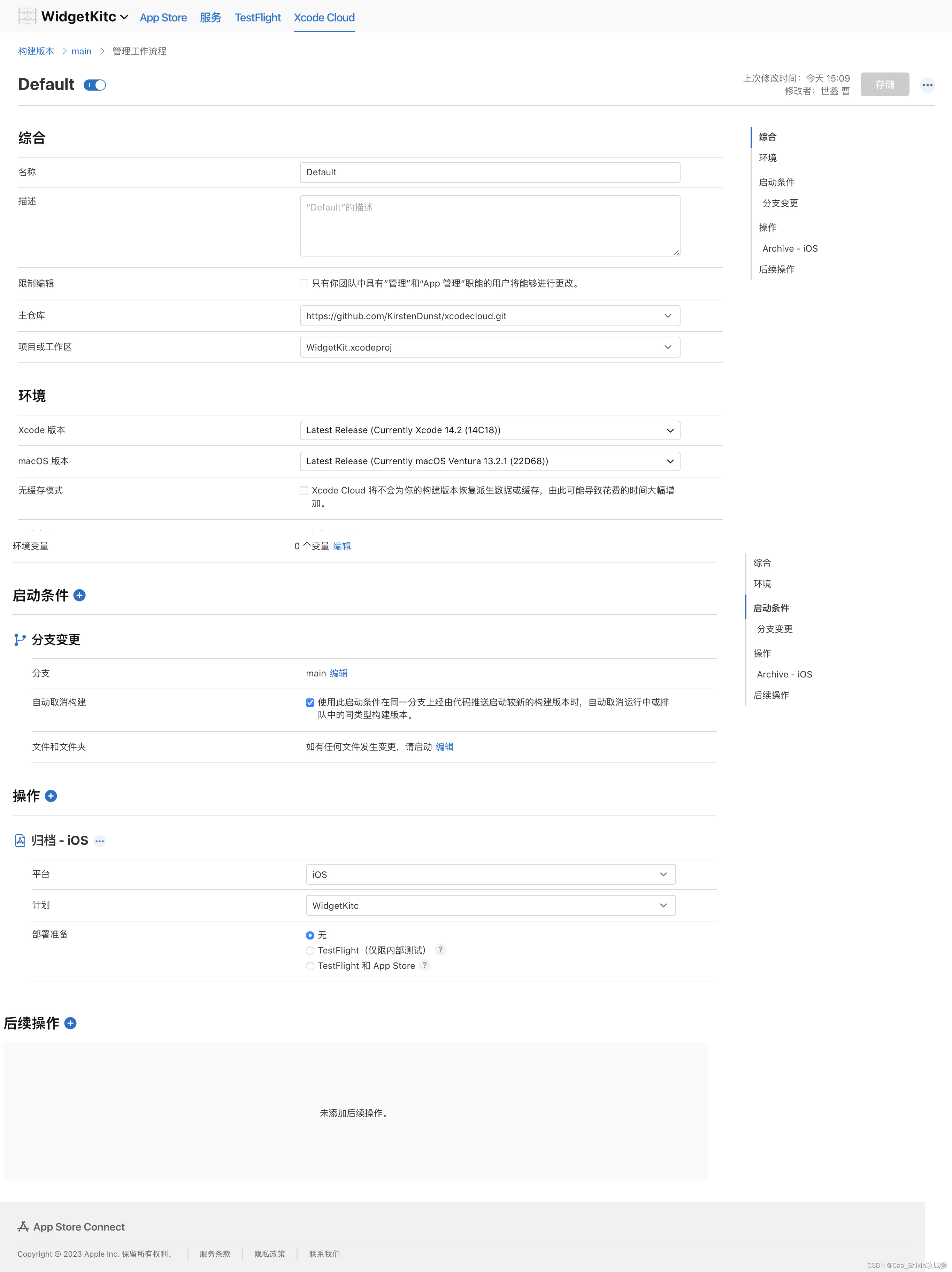This screenshot has width=952, height=1272.
Task: Jump to 操作 in lower side navigation
Action: (x=762, y=653)
